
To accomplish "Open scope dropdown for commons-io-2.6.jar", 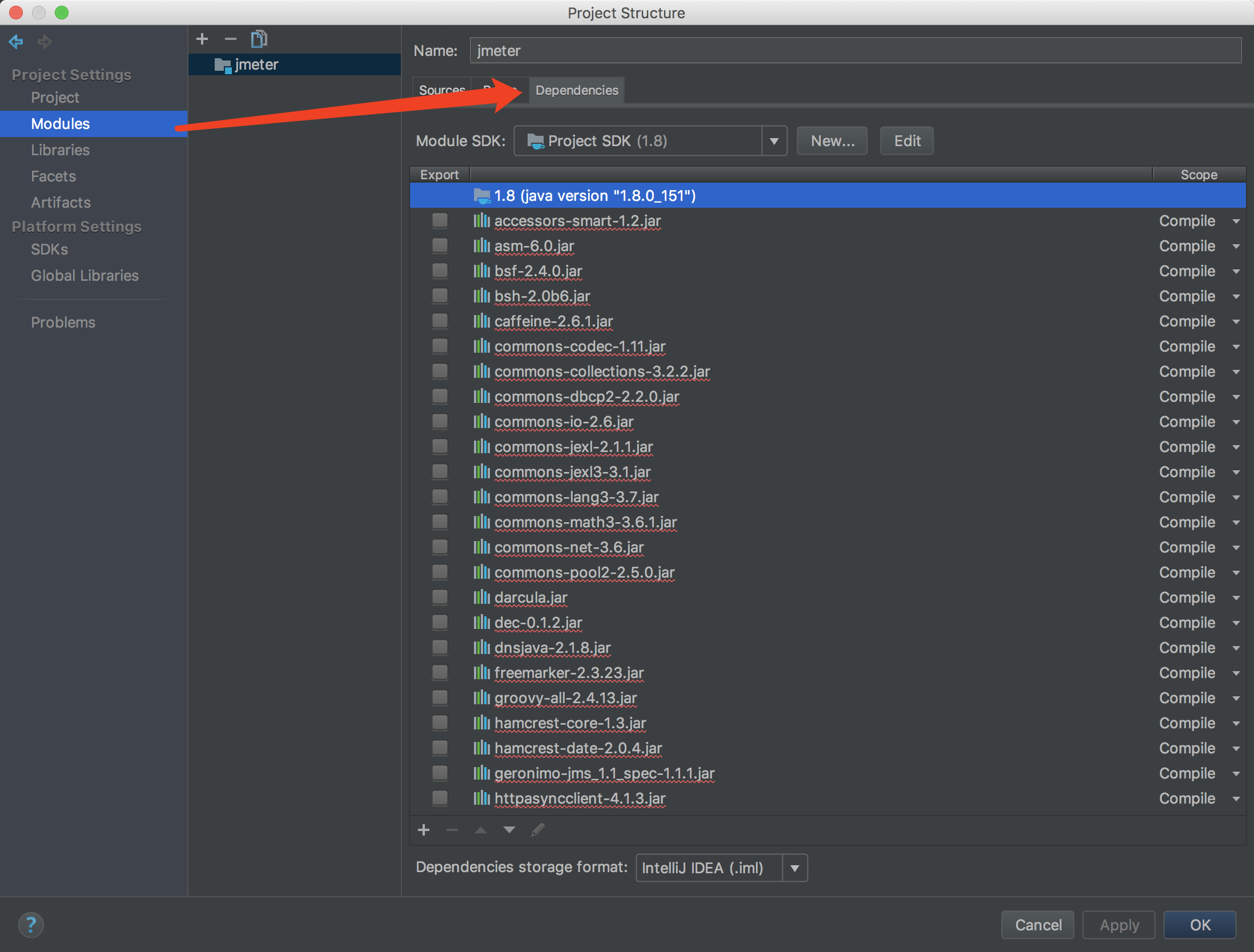I will tap(1236, 422).
